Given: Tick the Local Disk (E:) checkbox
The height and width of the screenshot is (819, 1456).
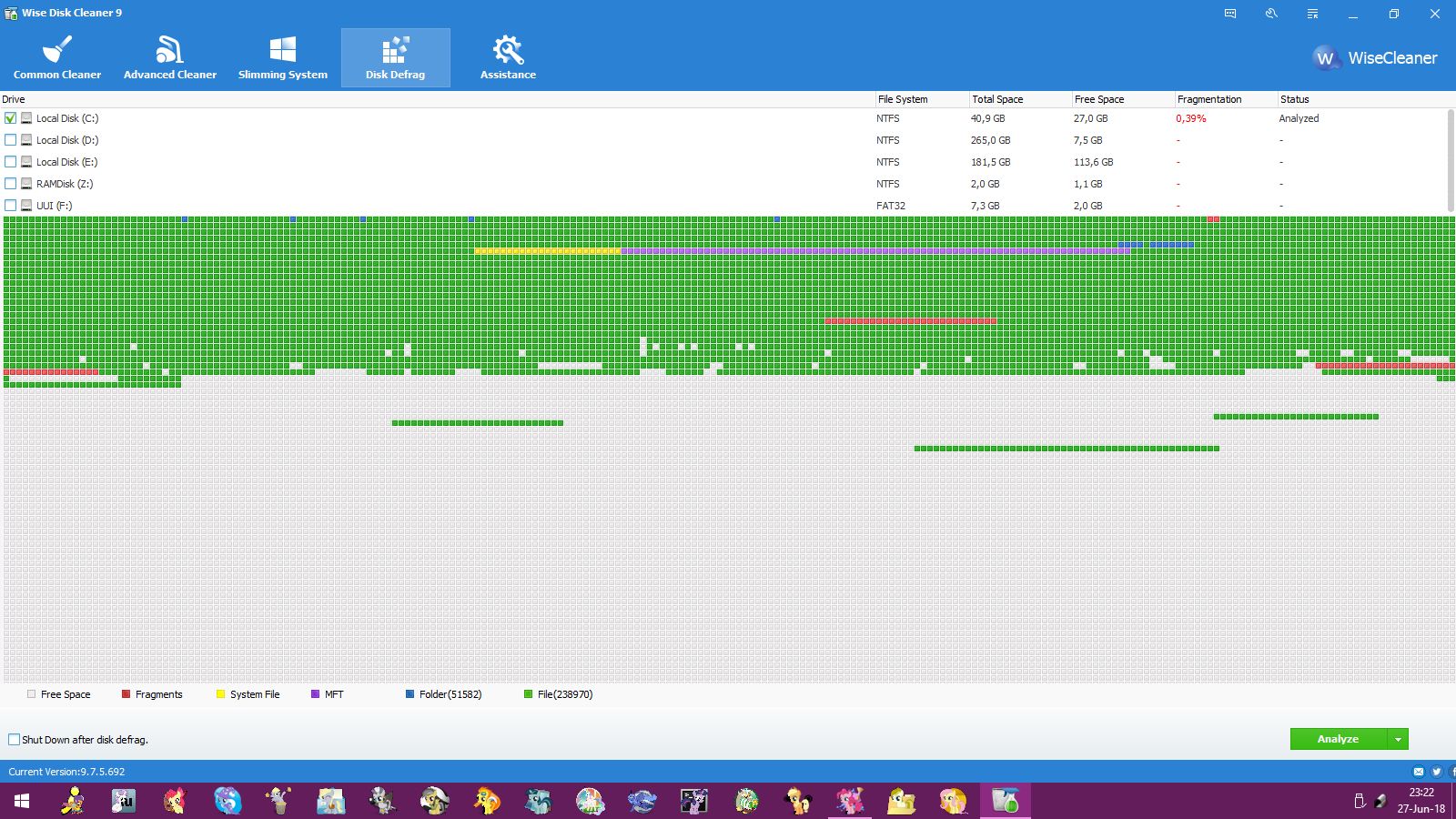Looking at the screenshot, I should (x=11, y=162).
